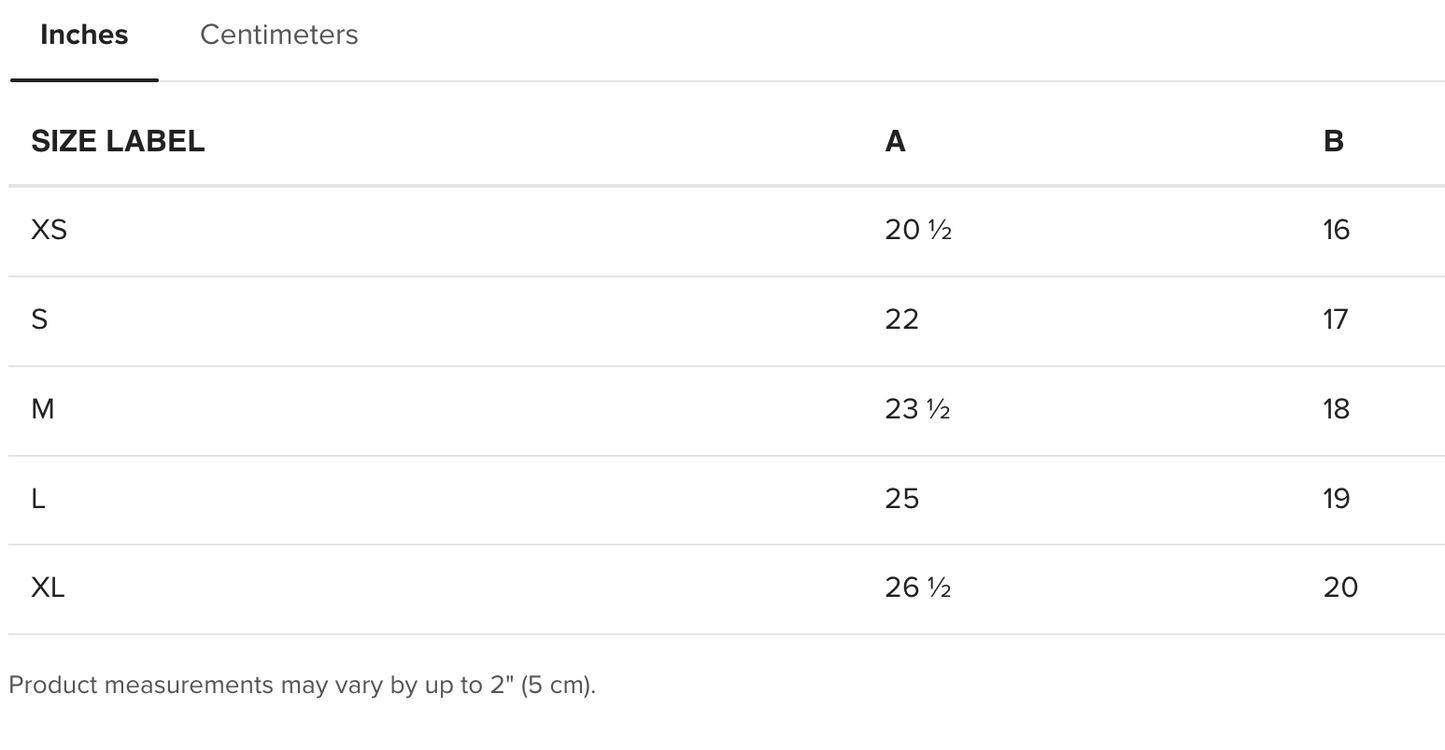The height and width of the screenshot is (750, 1445).
Task: Click the 26 ½ measurement for XL
Action: coord(917,588)
